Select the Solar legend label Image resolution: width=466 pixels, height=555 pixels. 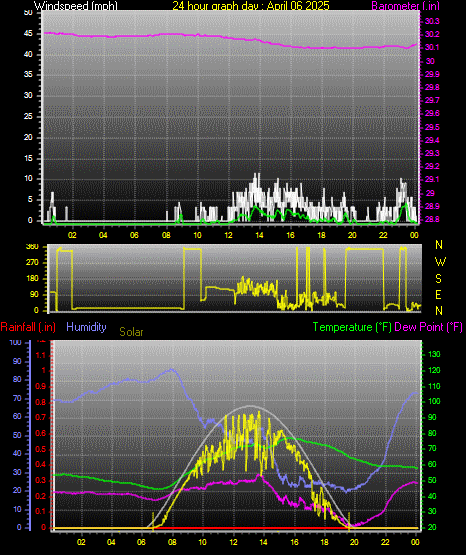(131, 332)
